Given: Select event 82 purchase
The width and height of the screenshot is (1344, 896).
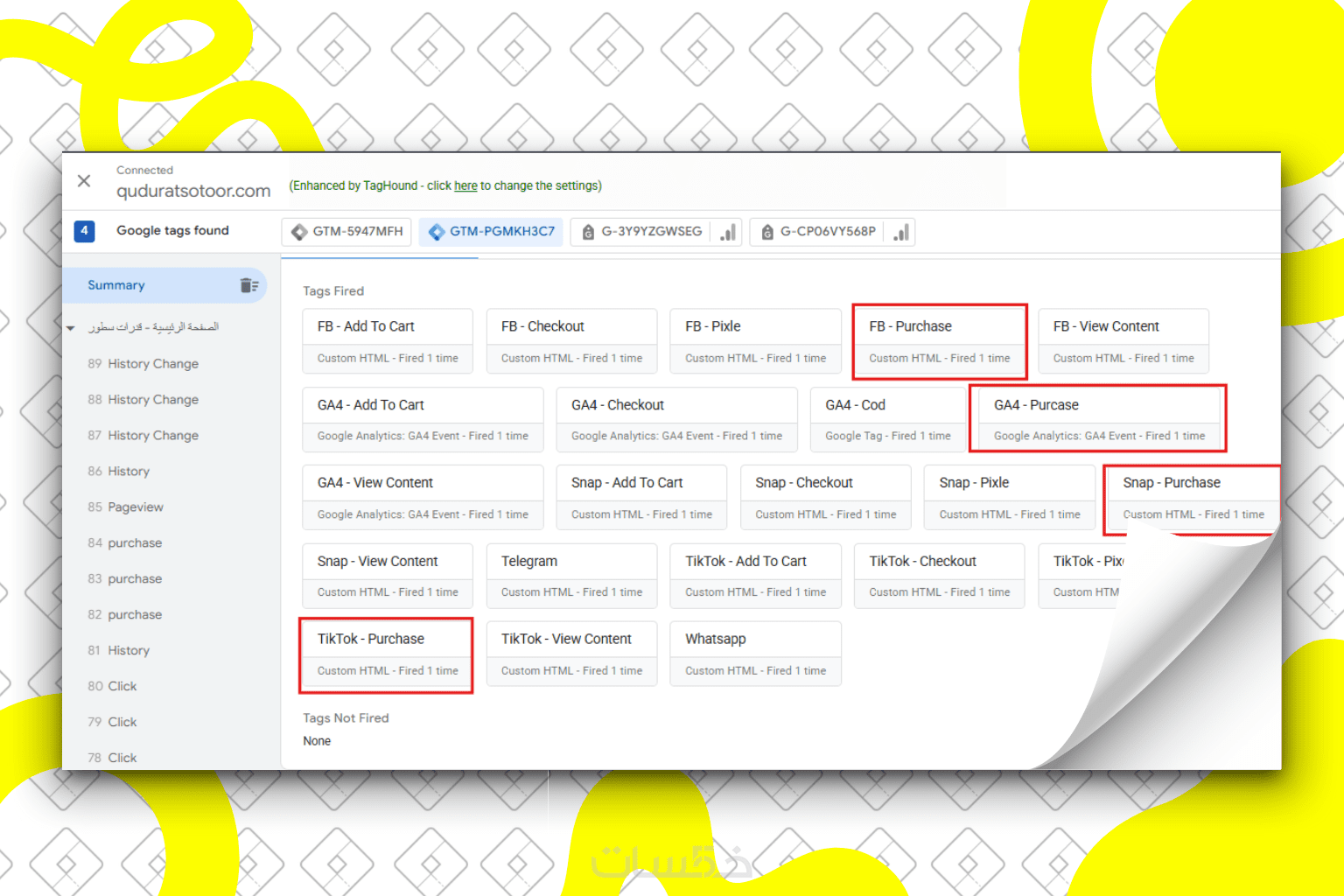Looking at the screenshot, I should [x=125, y=614].
